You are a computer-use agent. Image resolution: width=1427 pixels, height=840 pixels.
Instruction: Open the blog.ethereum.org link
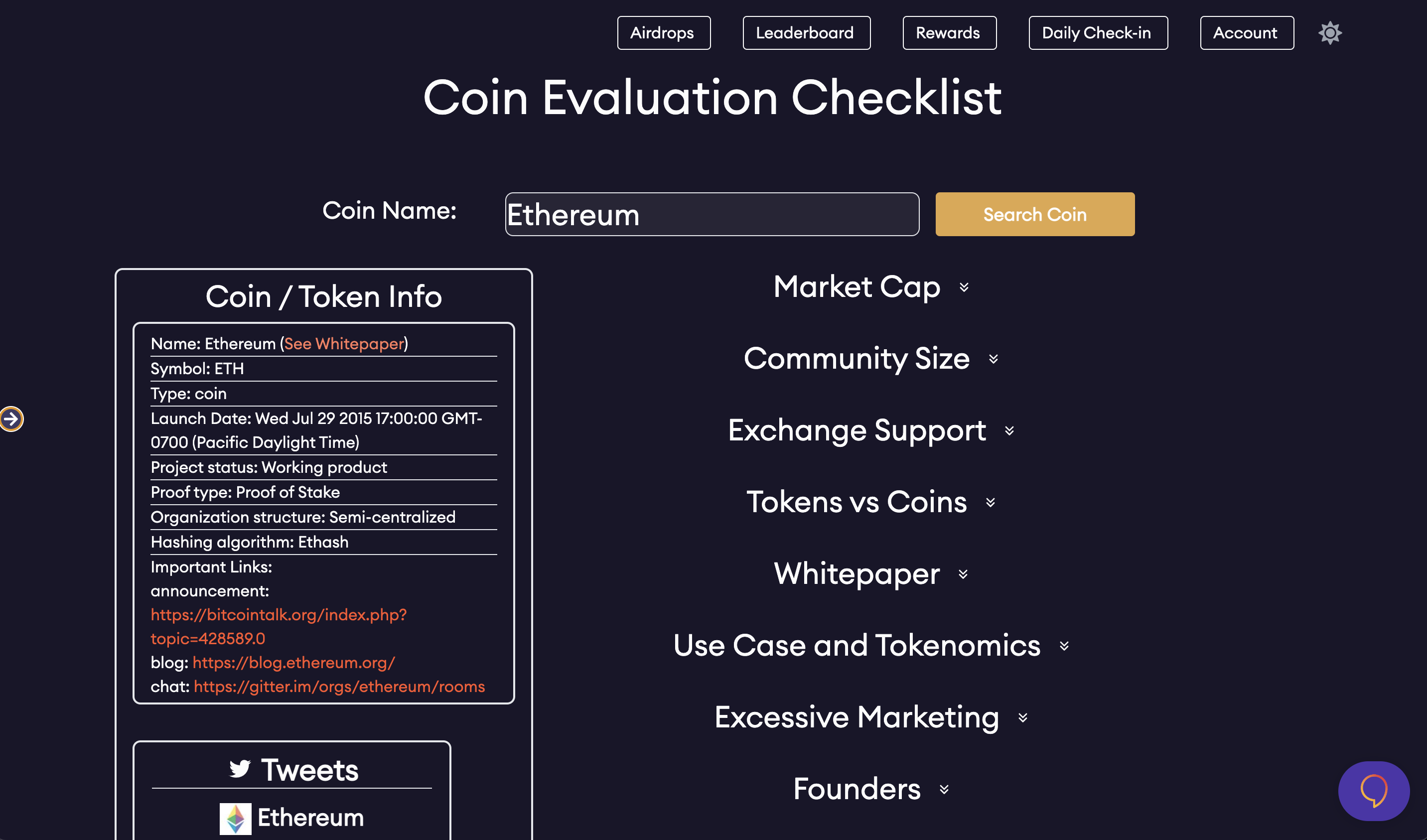[x=293, y=663]
